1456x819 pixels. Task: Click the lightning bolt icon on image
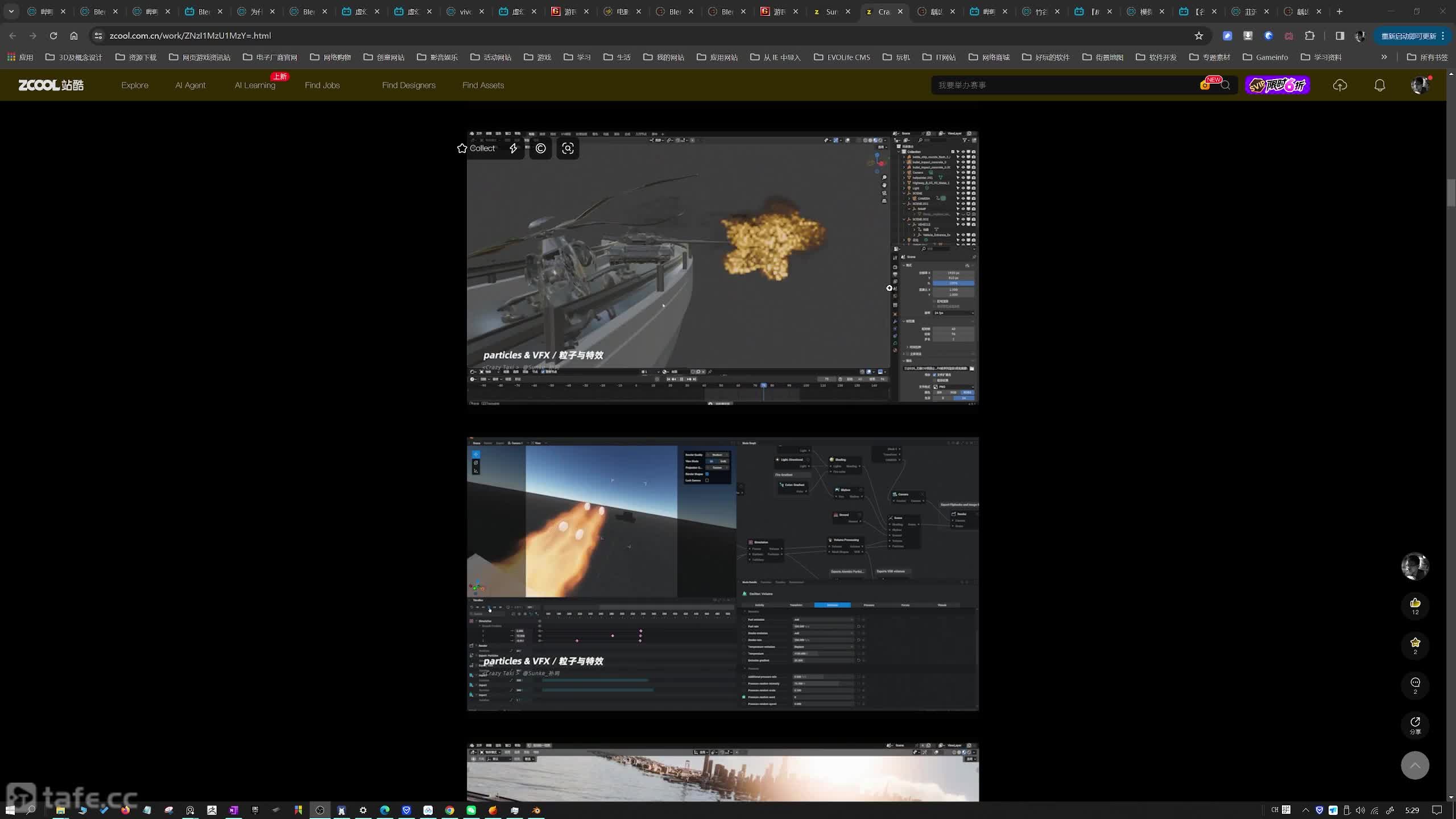click(513, 148)
